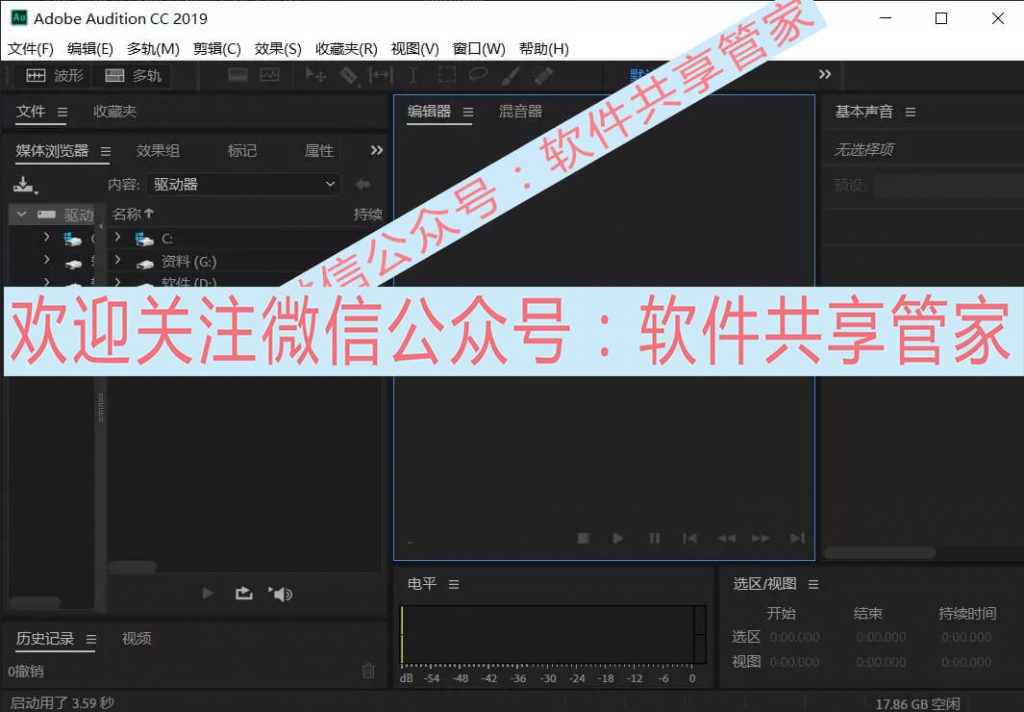Open the 电平 panel options menu
The width and height of the screenshot is (1024, 712).
point(454,585)
